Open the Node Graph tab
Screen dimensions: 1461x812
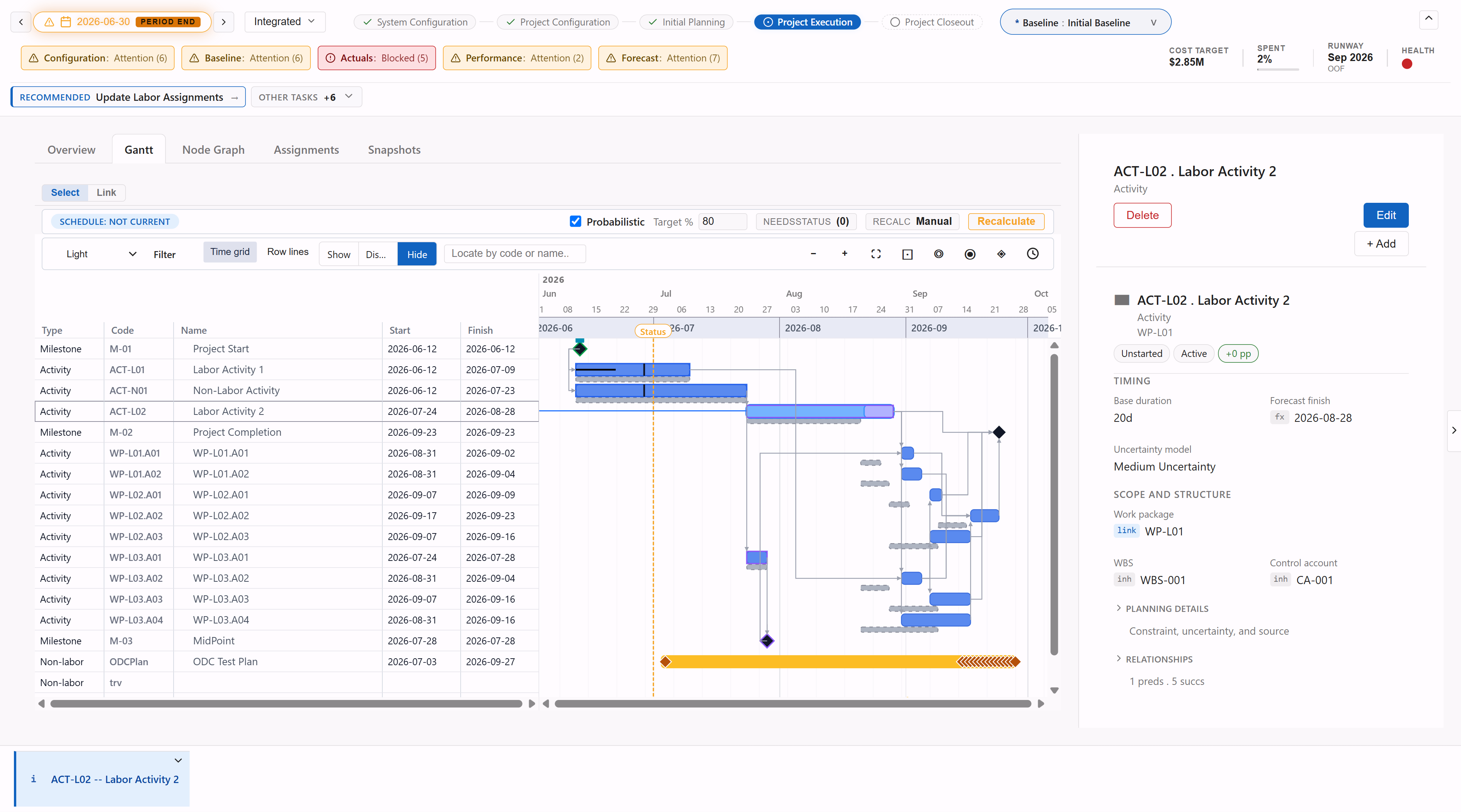(213, 150)
